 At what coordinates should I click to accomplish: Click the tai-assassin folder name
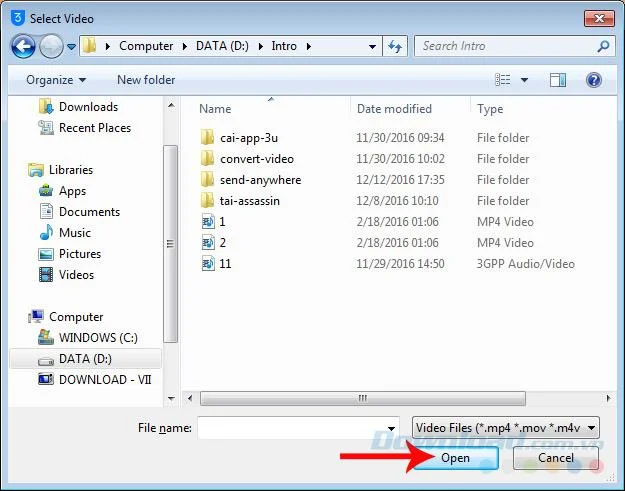[x=250, y=200]
